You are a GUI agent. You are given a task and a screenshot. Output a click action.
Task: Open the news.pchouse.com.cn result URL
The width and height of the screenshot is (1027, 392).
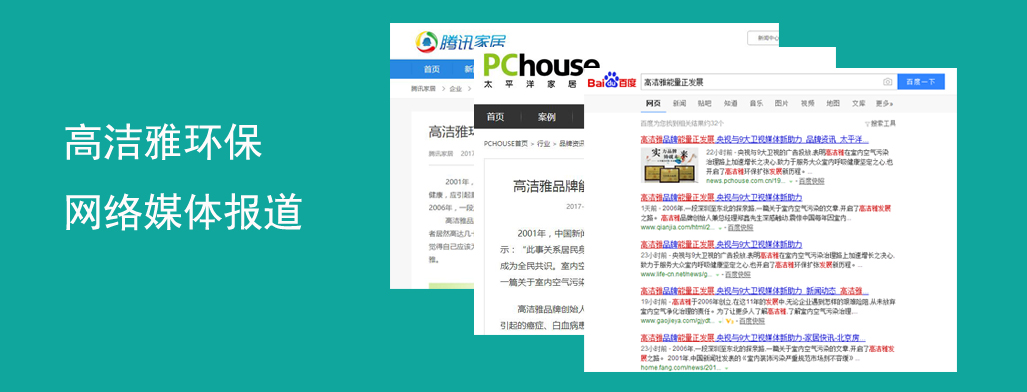pyautogui.click(x=745, y=181)
